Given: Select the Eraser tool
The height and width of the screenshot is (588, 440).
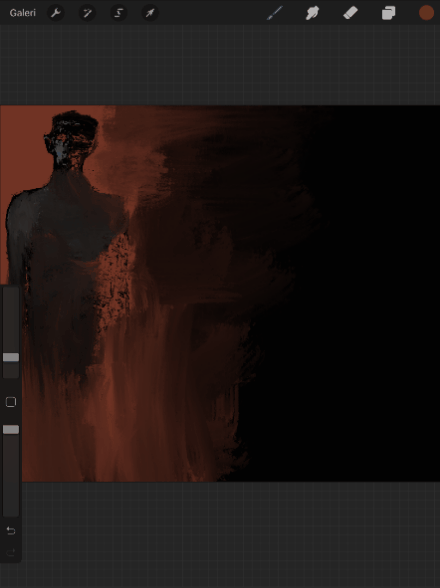Looking at the screenshot, I should (350, 13).
